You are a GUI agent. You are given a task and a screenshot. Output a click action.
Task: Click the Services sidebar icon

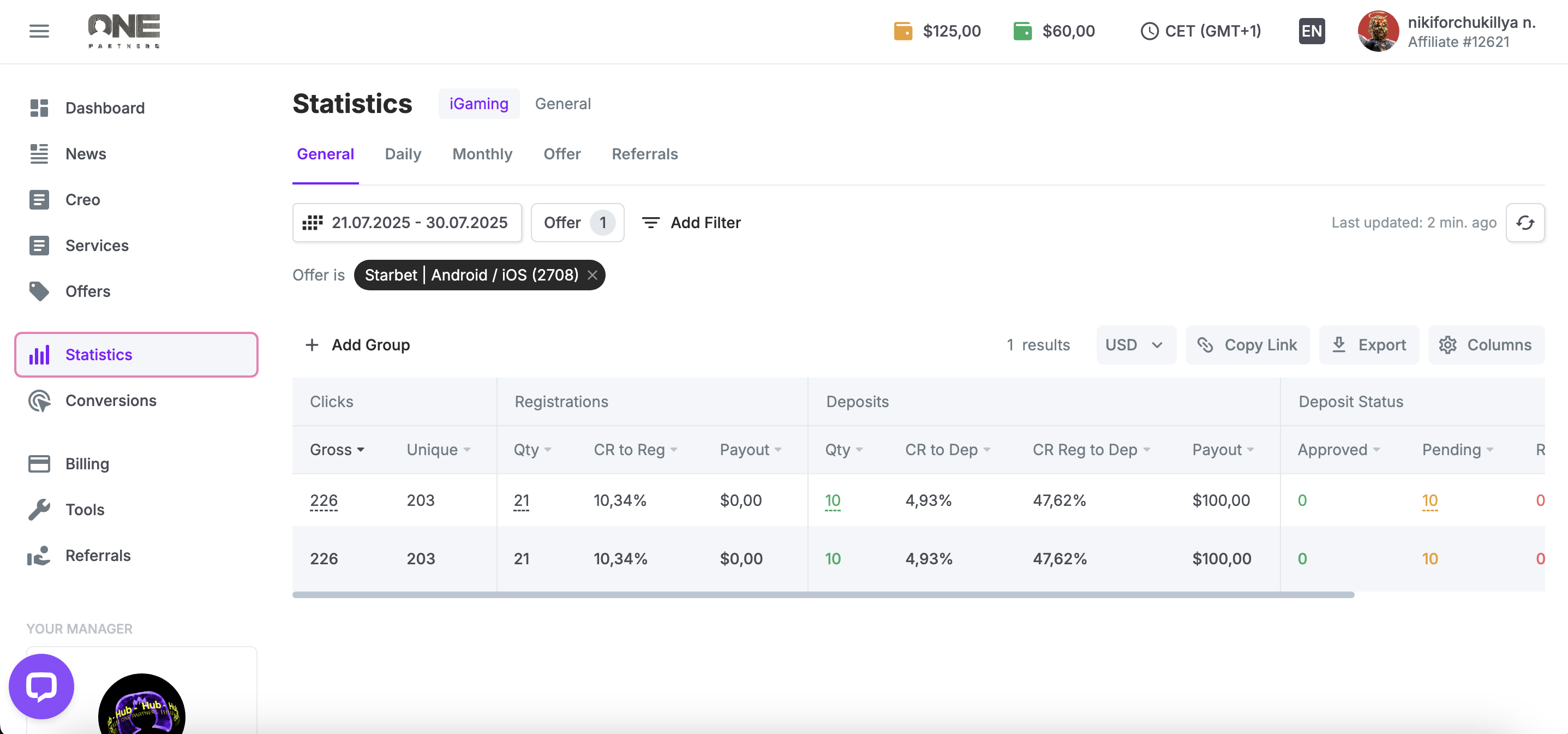tap(39, 245)
